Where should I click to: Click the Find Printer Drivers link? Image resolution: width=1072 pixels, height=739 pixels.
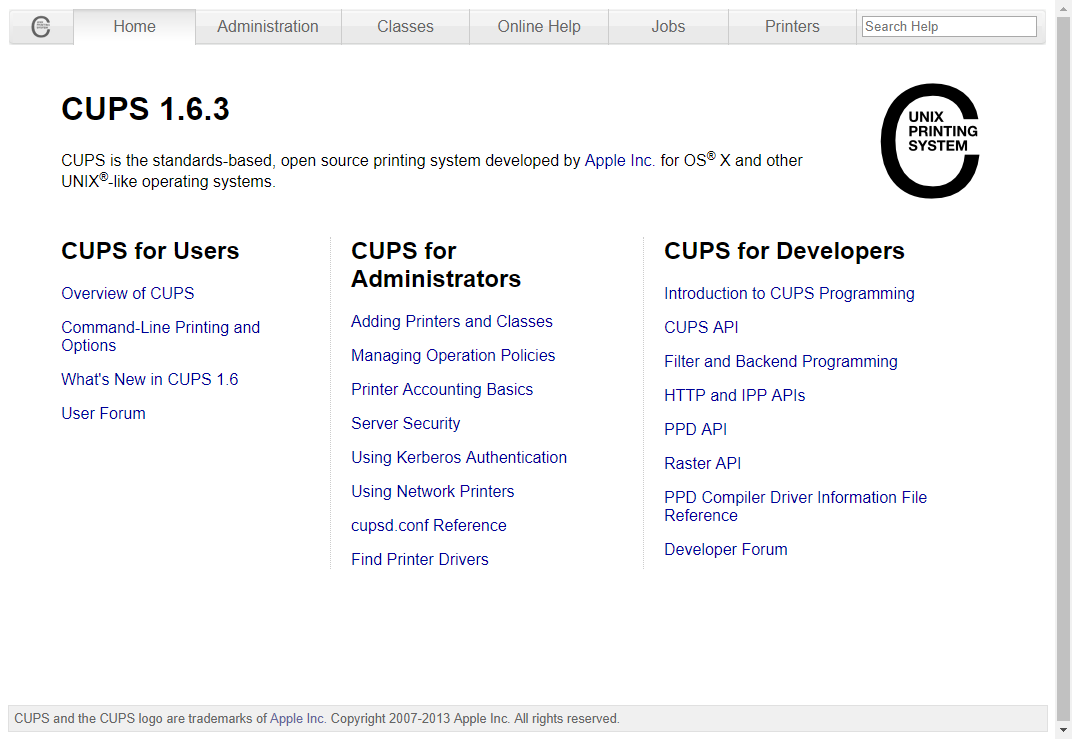[x=420, y=560]
